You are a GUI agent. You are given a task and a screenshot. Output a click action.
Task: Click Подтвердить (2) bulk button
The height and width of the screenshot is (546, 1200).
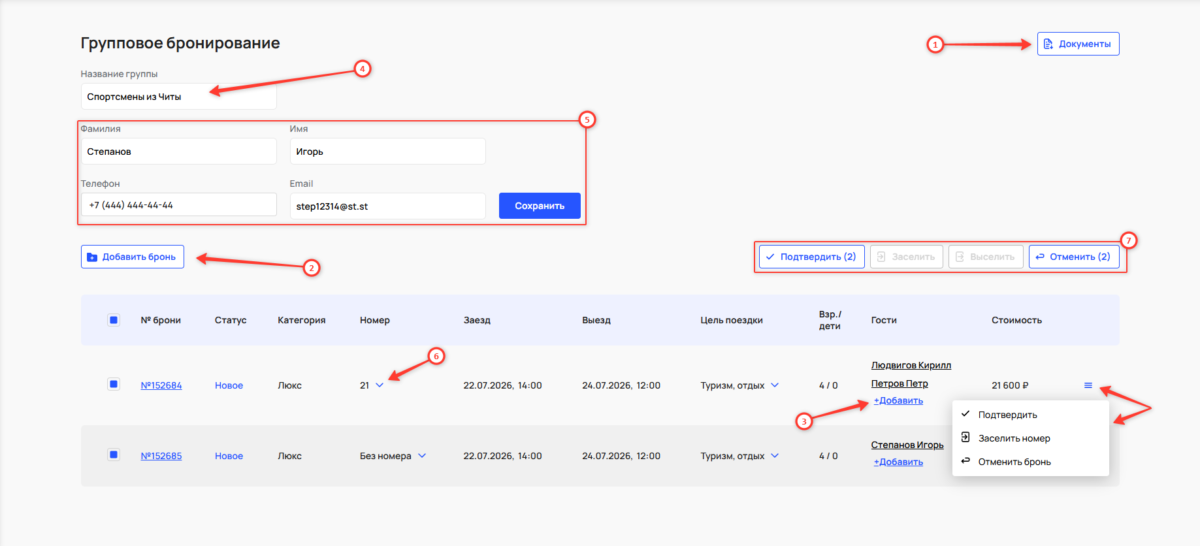coord(811,257)
